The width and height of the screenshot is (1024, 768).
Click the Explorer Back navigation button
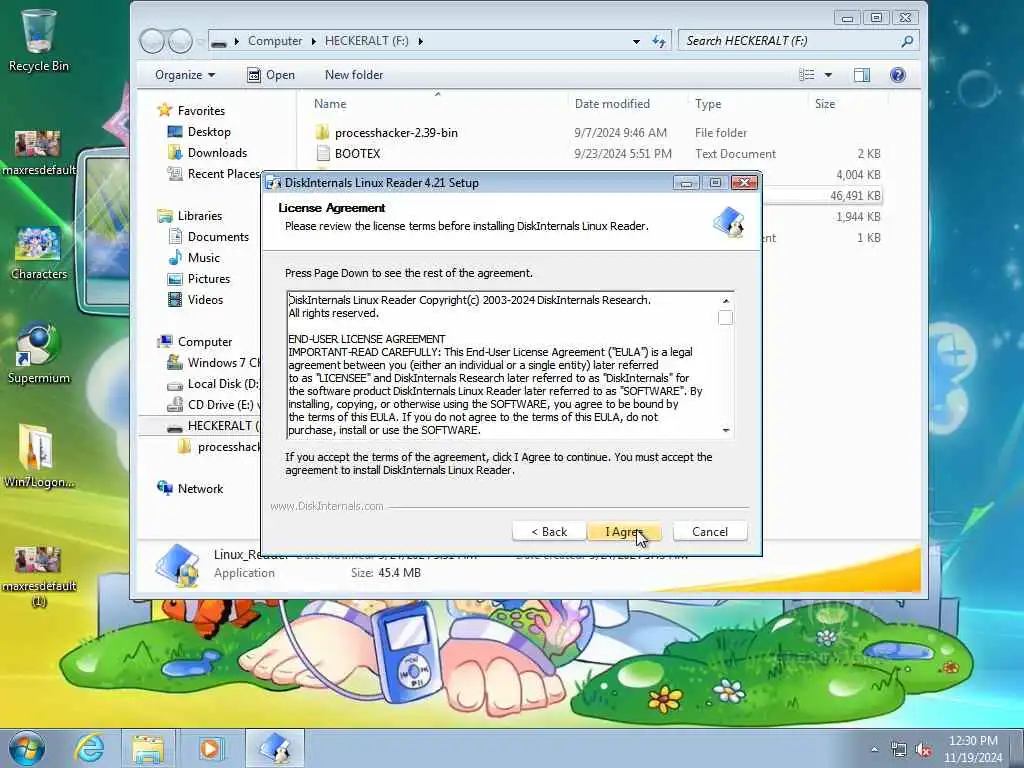point(152,41)
